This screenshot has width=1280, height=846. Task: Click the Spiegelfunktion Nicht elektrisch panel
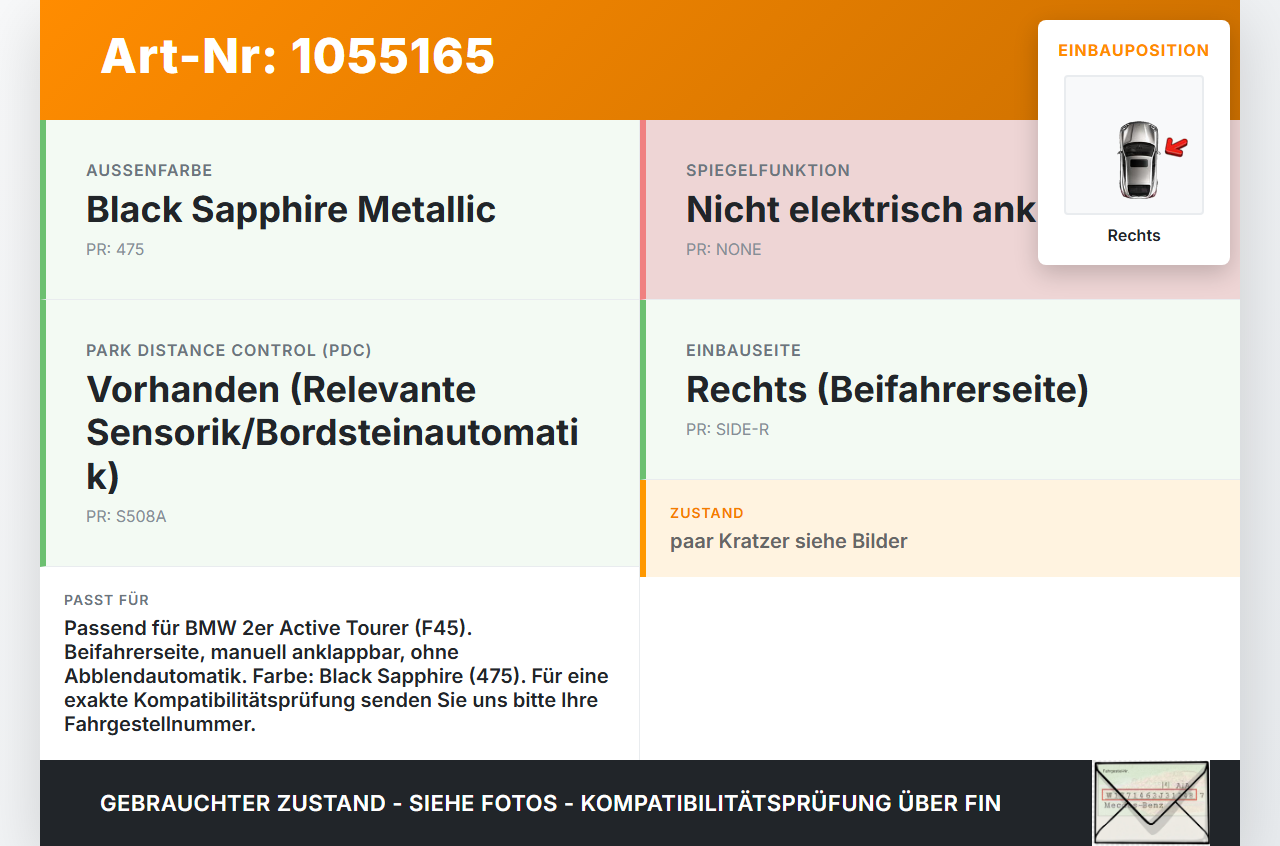click(940, 210)
